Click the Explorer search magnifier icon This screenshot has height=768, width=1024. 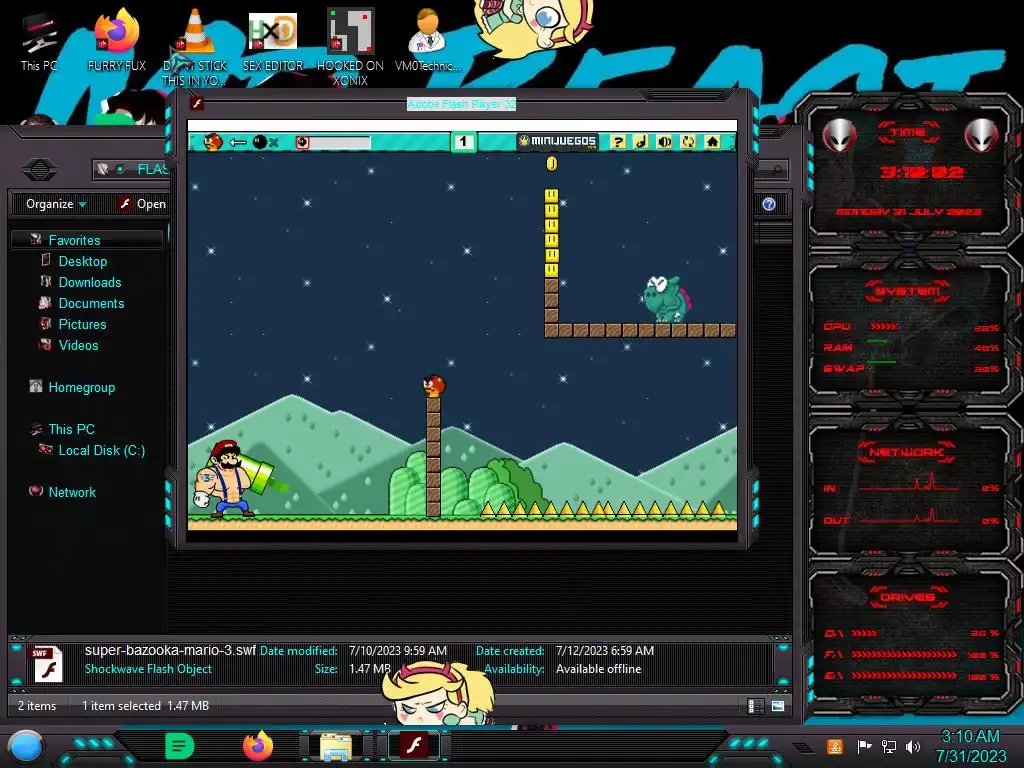(776, 170)
